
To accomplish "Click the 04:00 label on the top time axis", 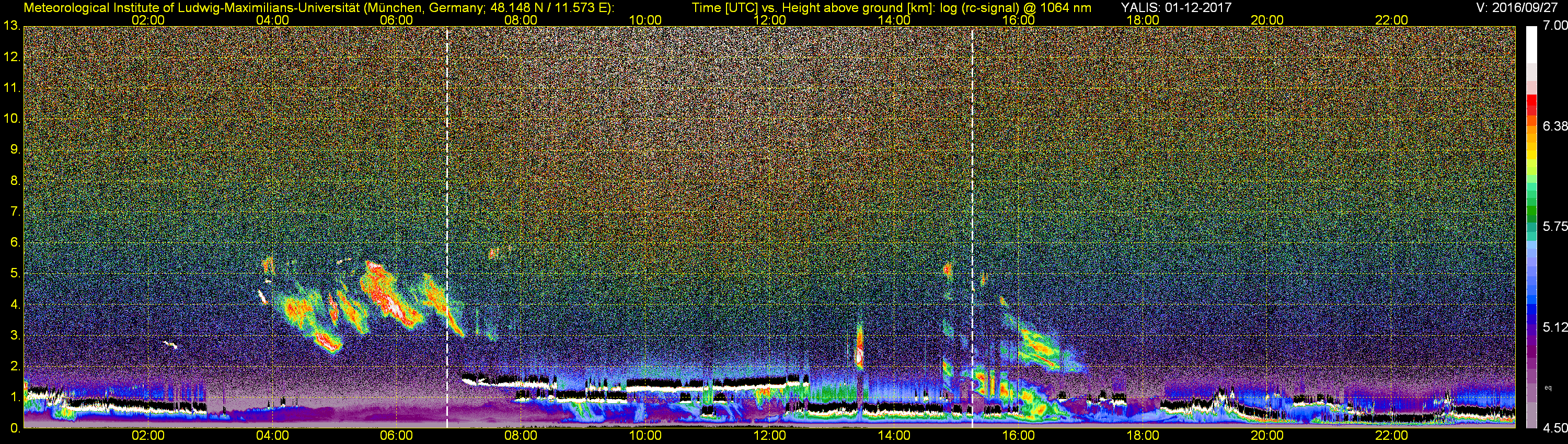I will [x=272, y=20].
